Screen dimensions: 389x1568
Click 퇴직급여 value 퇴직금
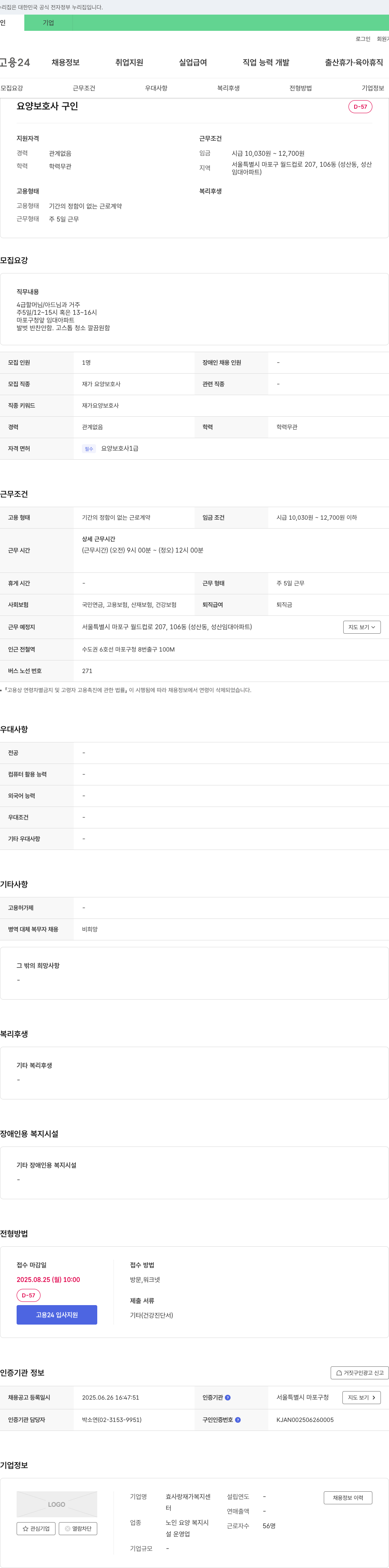[x=284, y=605]
